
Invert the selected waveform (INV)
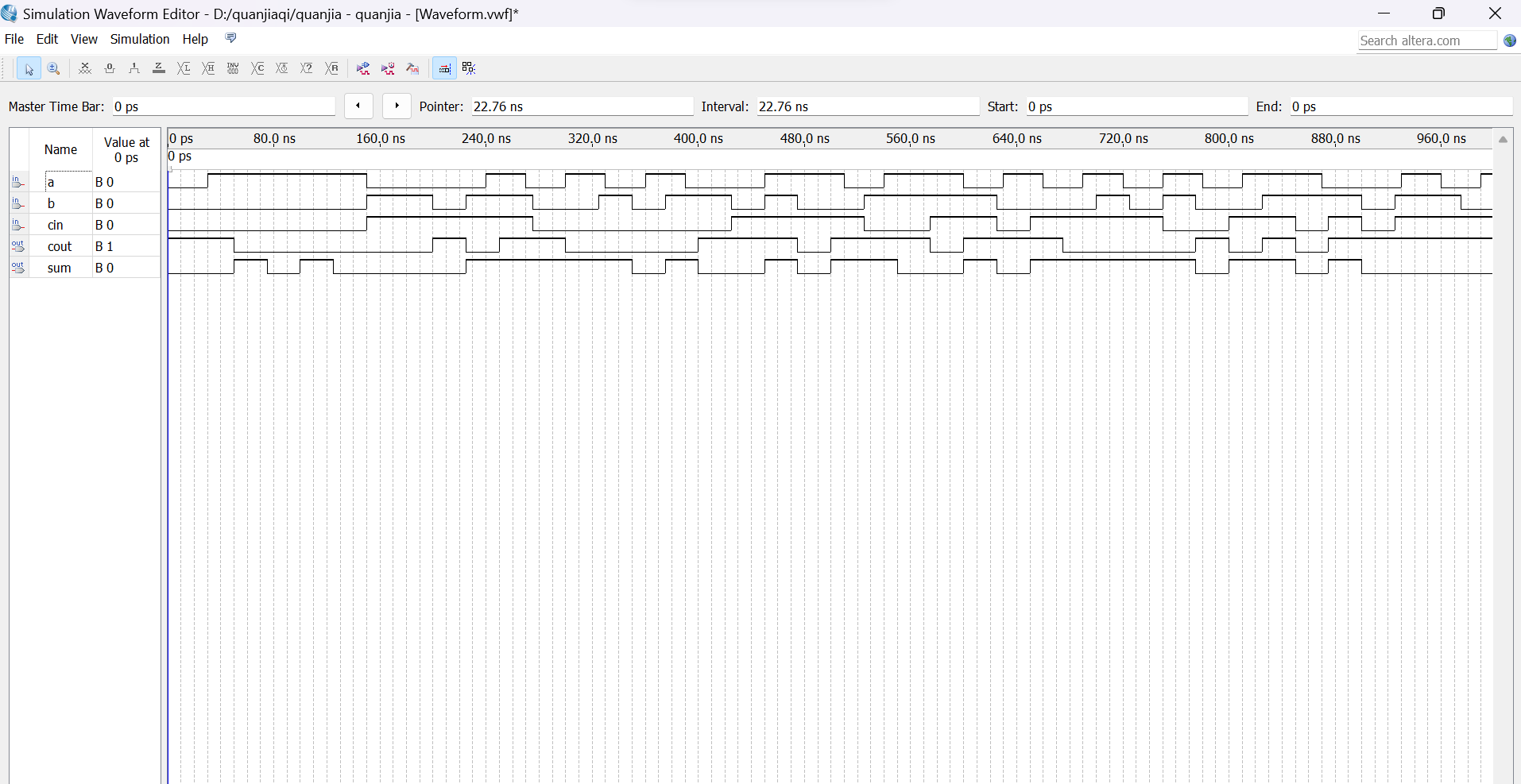point(233,68)
